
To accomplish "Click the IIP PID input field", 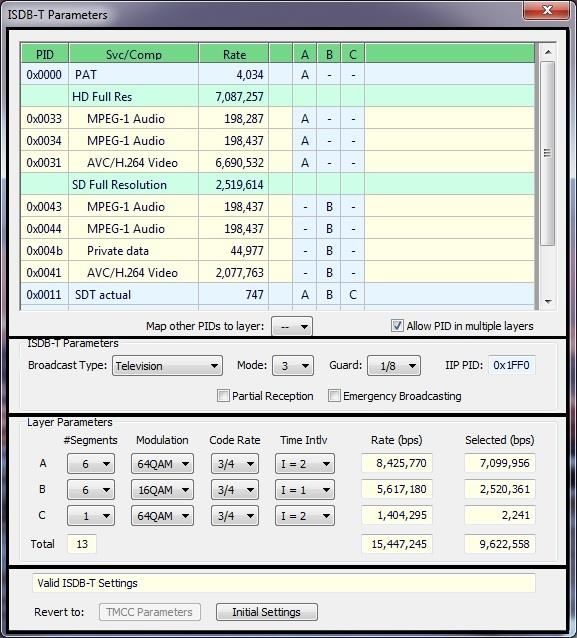I will tap(511, 365).
